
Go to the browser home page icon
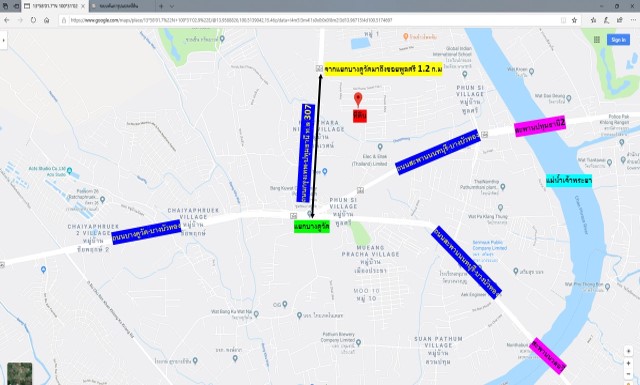[47, 20]
